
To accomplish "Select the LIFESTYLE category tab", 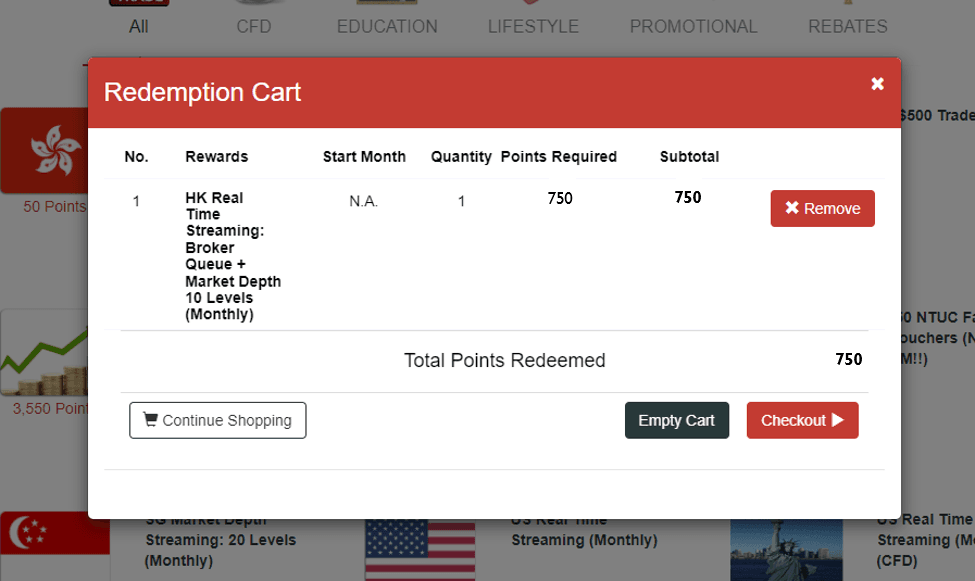I will click(x=533, y=26).
